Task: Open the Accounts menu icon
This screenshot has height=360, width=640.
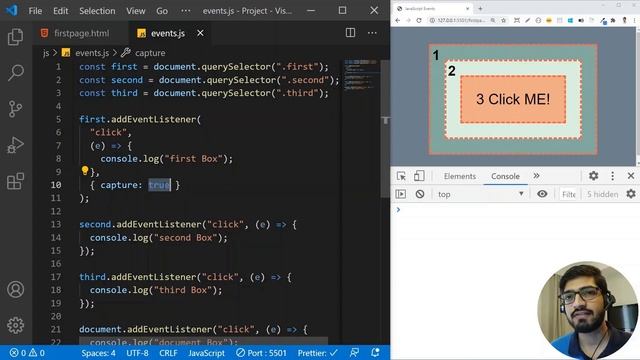Action: click(16, 289)
